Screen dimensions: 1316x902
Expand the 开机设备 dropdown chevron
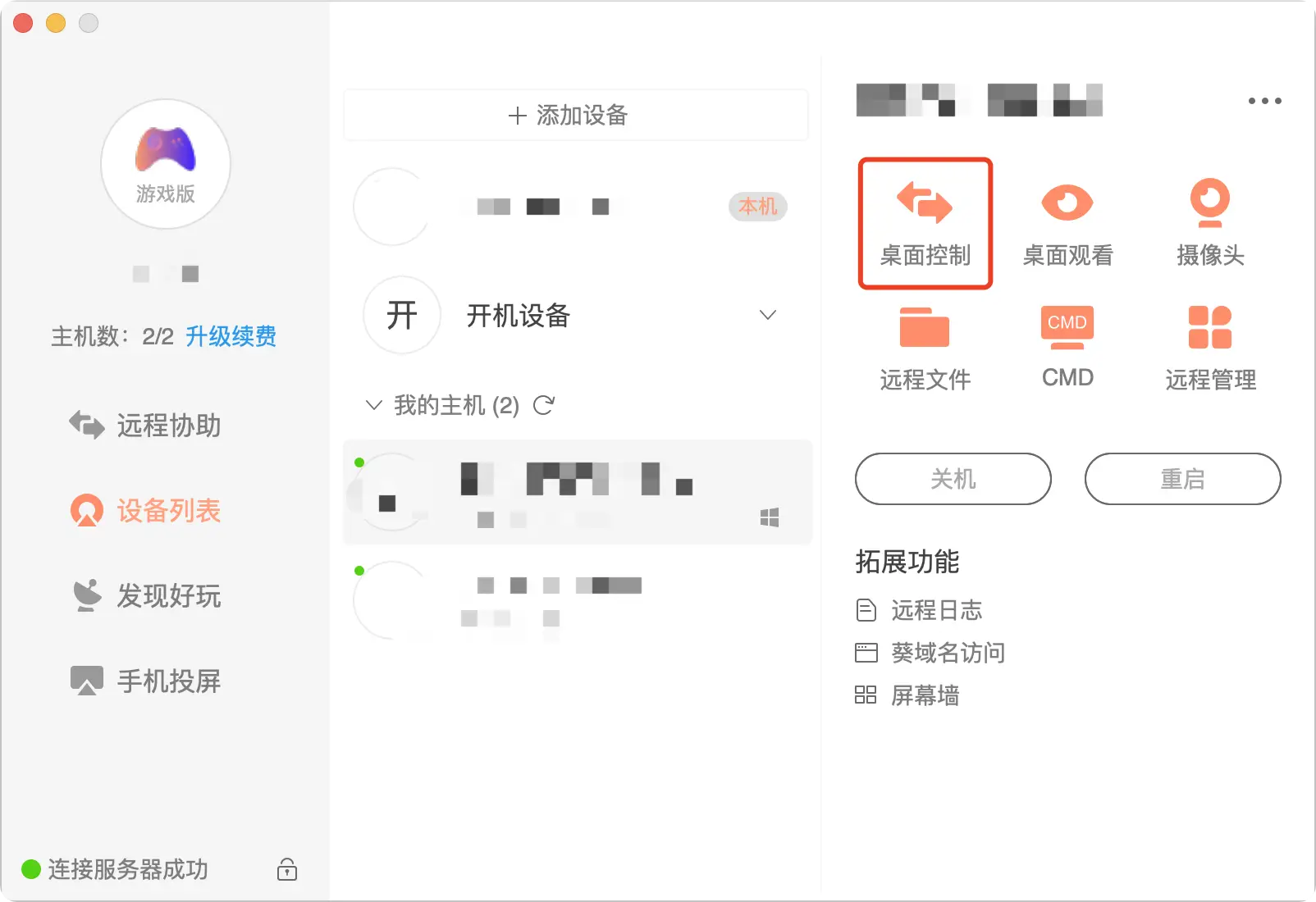click(768, 315)
